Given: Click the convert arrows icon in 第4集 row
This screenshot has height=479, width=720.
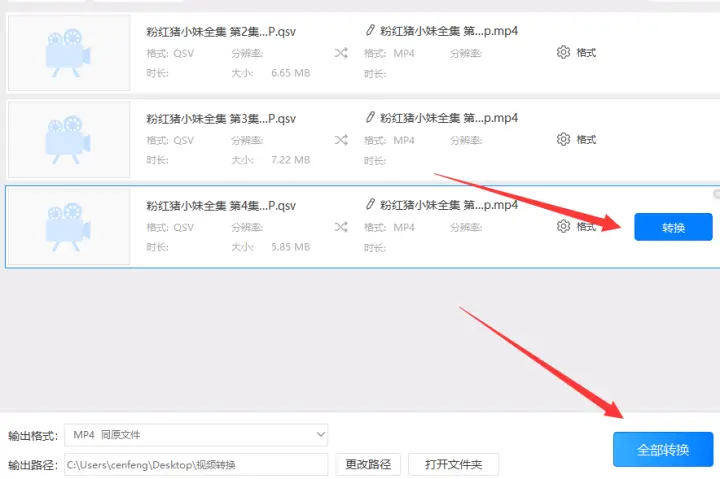Looking at the screenshot, I should [x=341, y=227].
